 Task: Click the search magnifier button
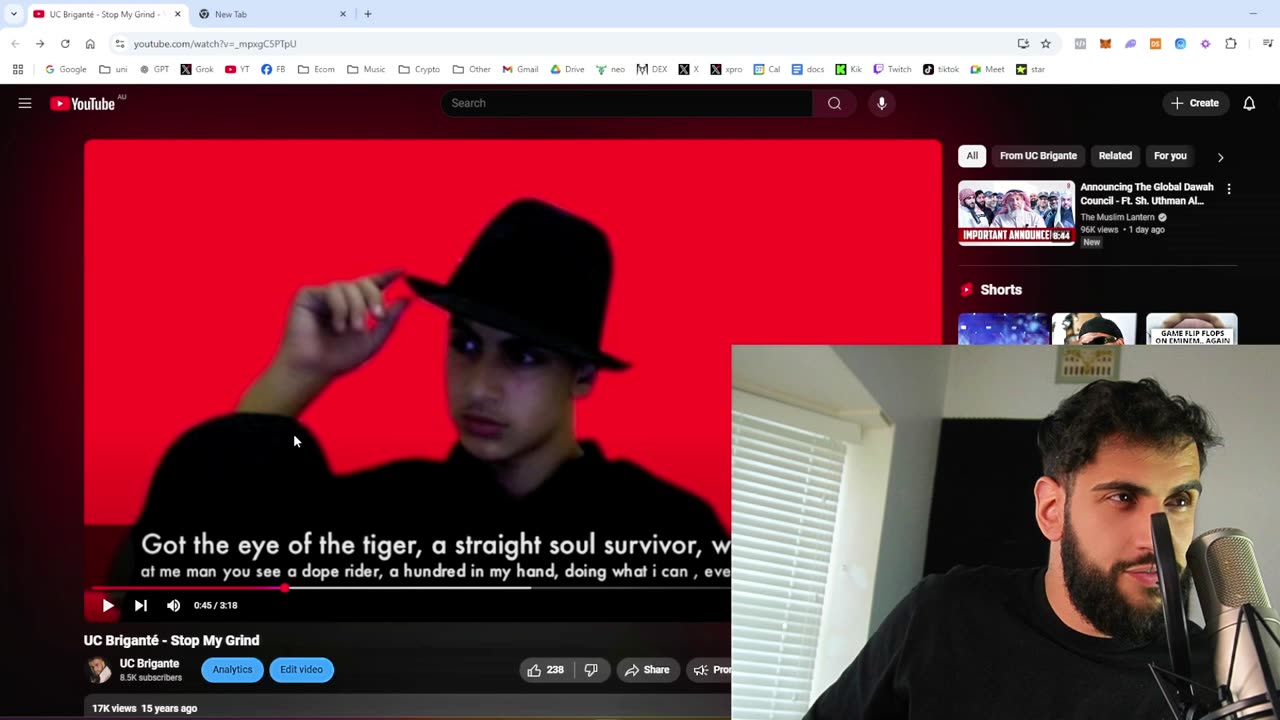point(834,103)
